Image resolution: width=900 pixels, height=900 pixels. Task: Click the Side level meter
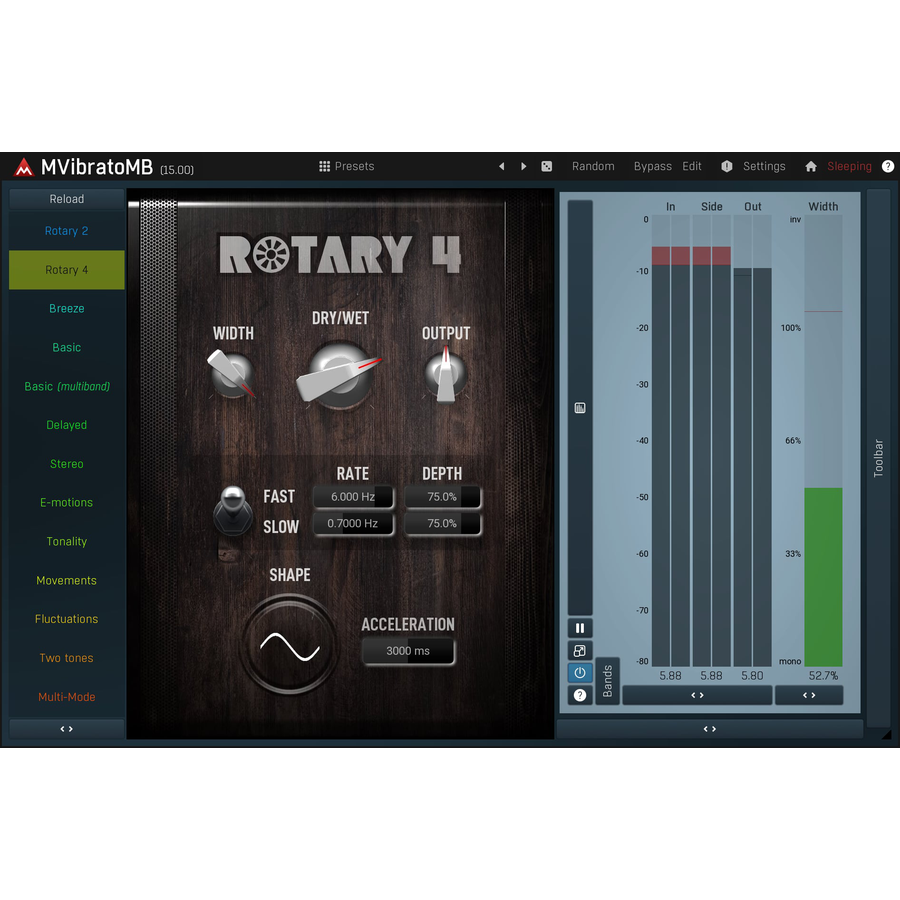coord(712,441)
